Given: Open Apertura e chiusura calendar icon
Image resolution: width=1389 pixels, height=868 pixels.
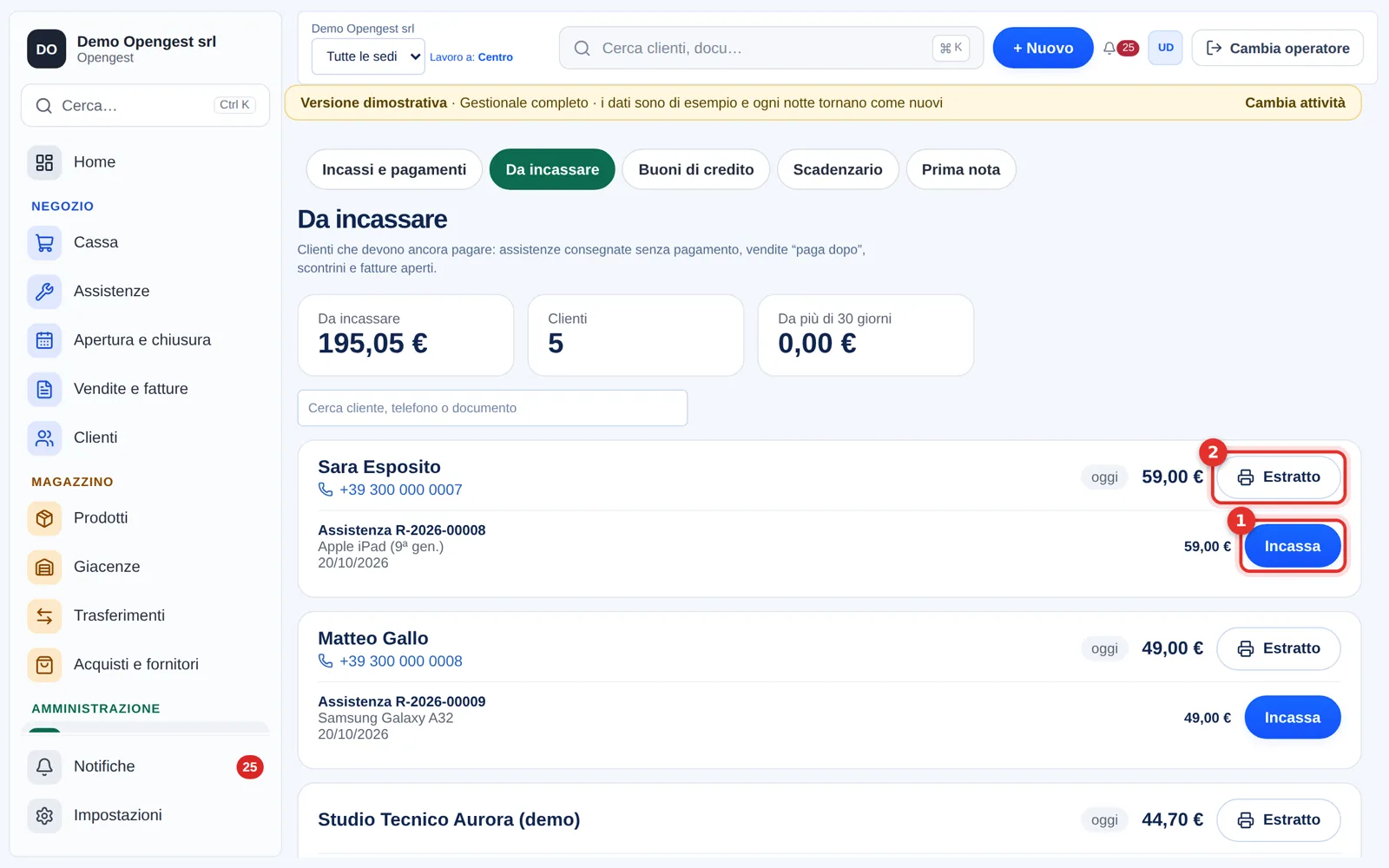Looking at the screenshot, I should pos(44,340).
